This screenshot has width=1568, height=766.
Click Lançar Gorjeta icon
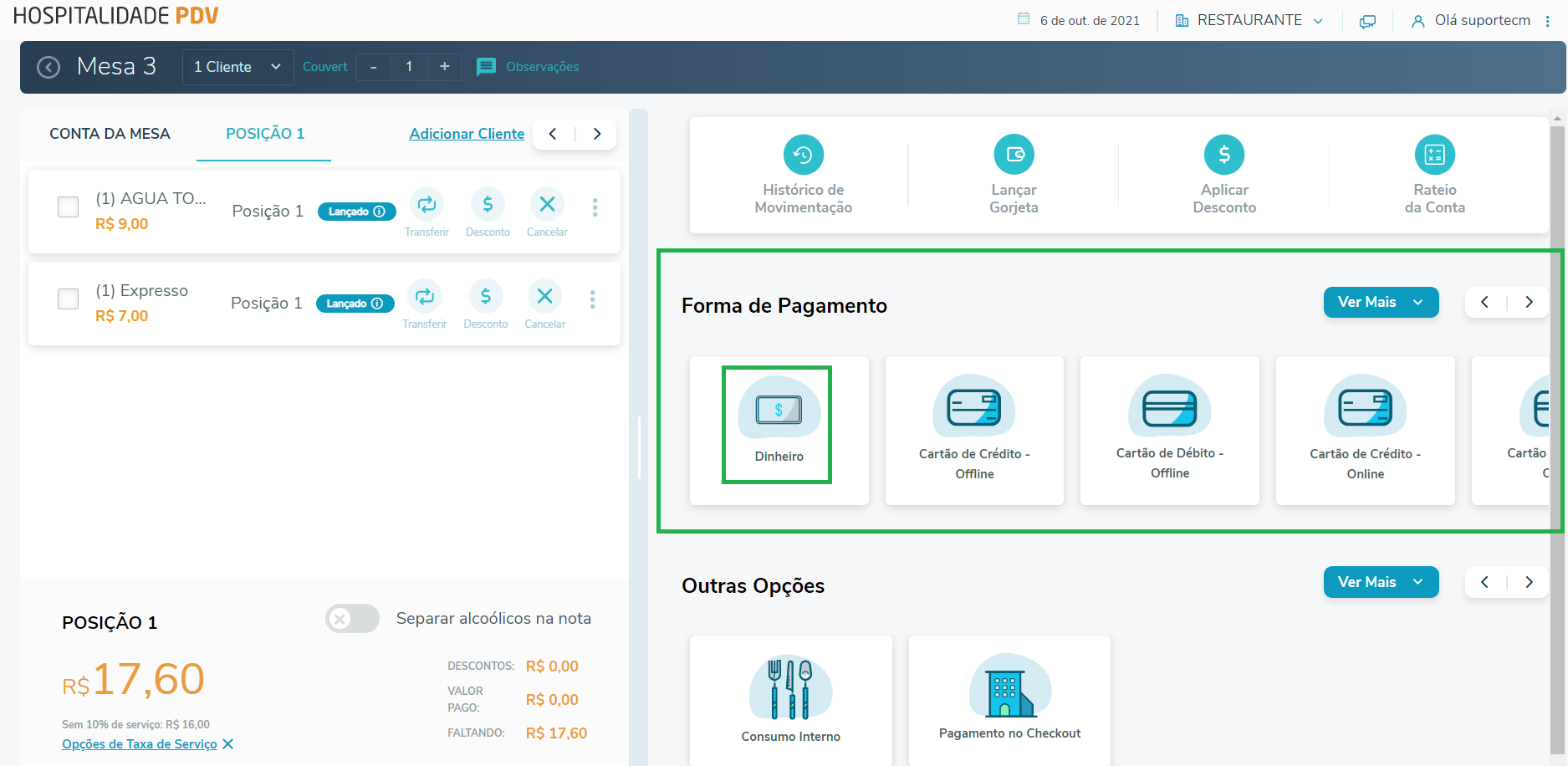pyautogui.click(x=1014, y=155)
